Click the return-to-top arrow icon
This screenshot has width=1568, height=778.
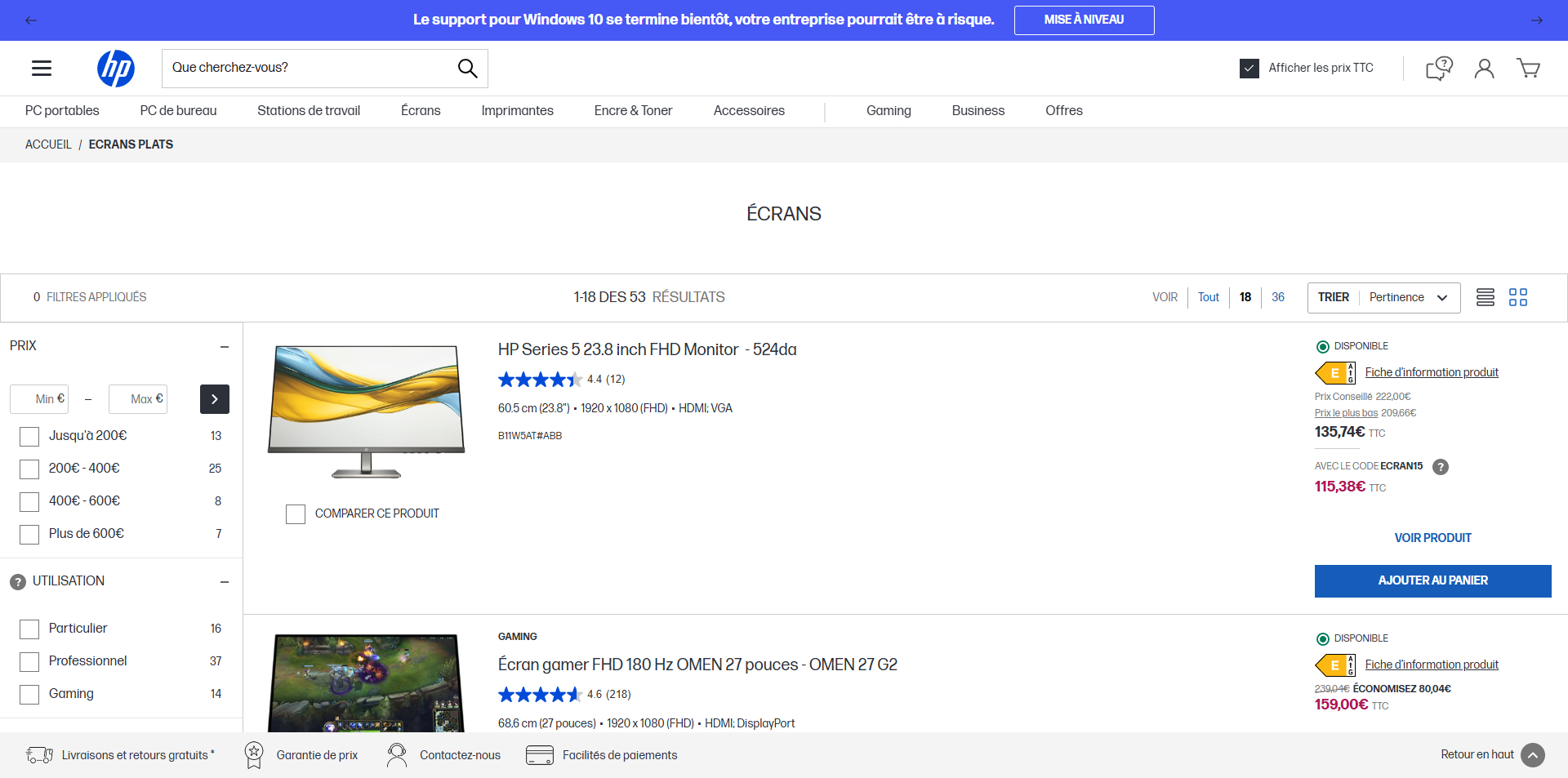click(x=1533, y=755)
